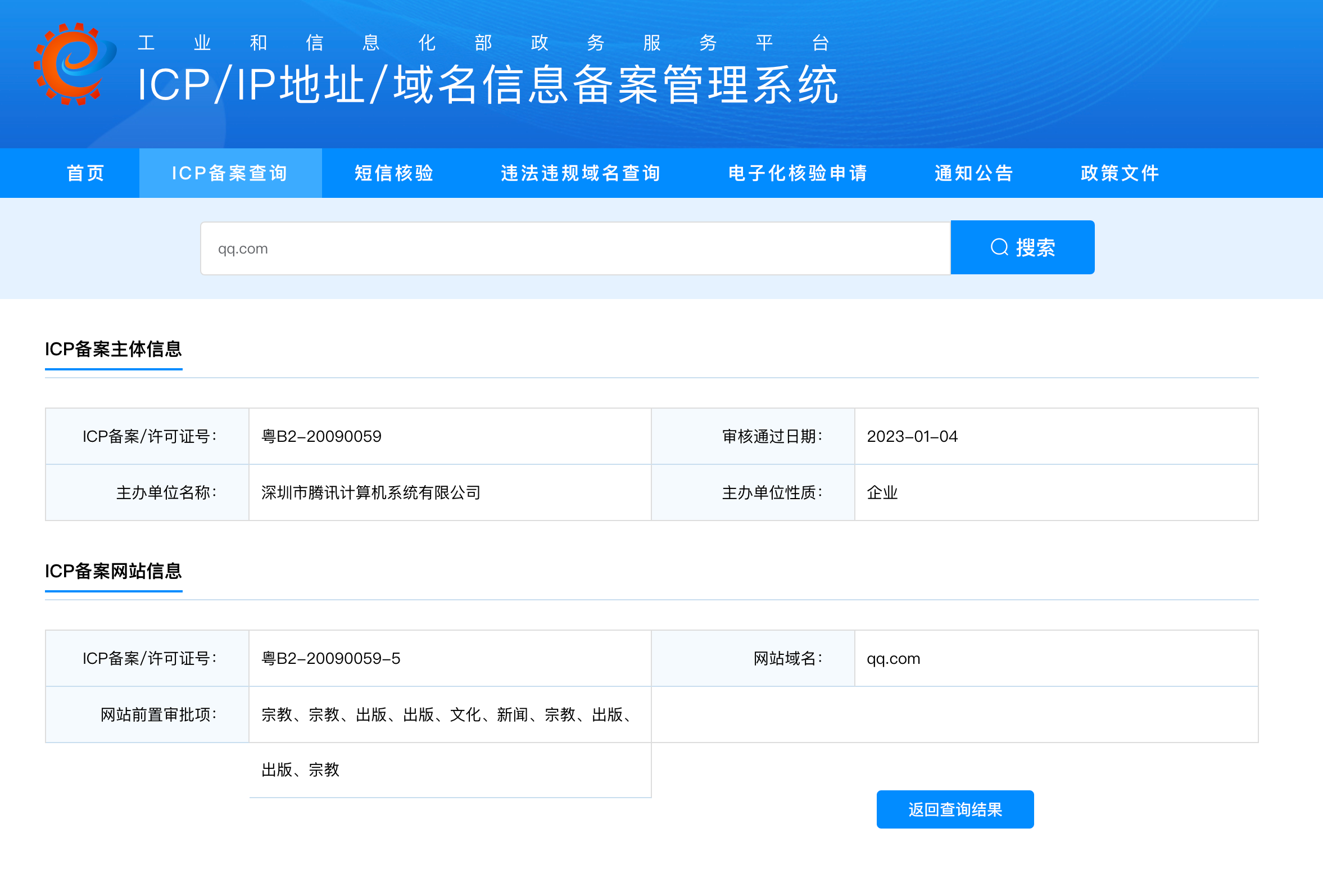Open the 首页 nav tab
The width and height of the screenshot is (1323, 896).
click(x=86, y=173)
